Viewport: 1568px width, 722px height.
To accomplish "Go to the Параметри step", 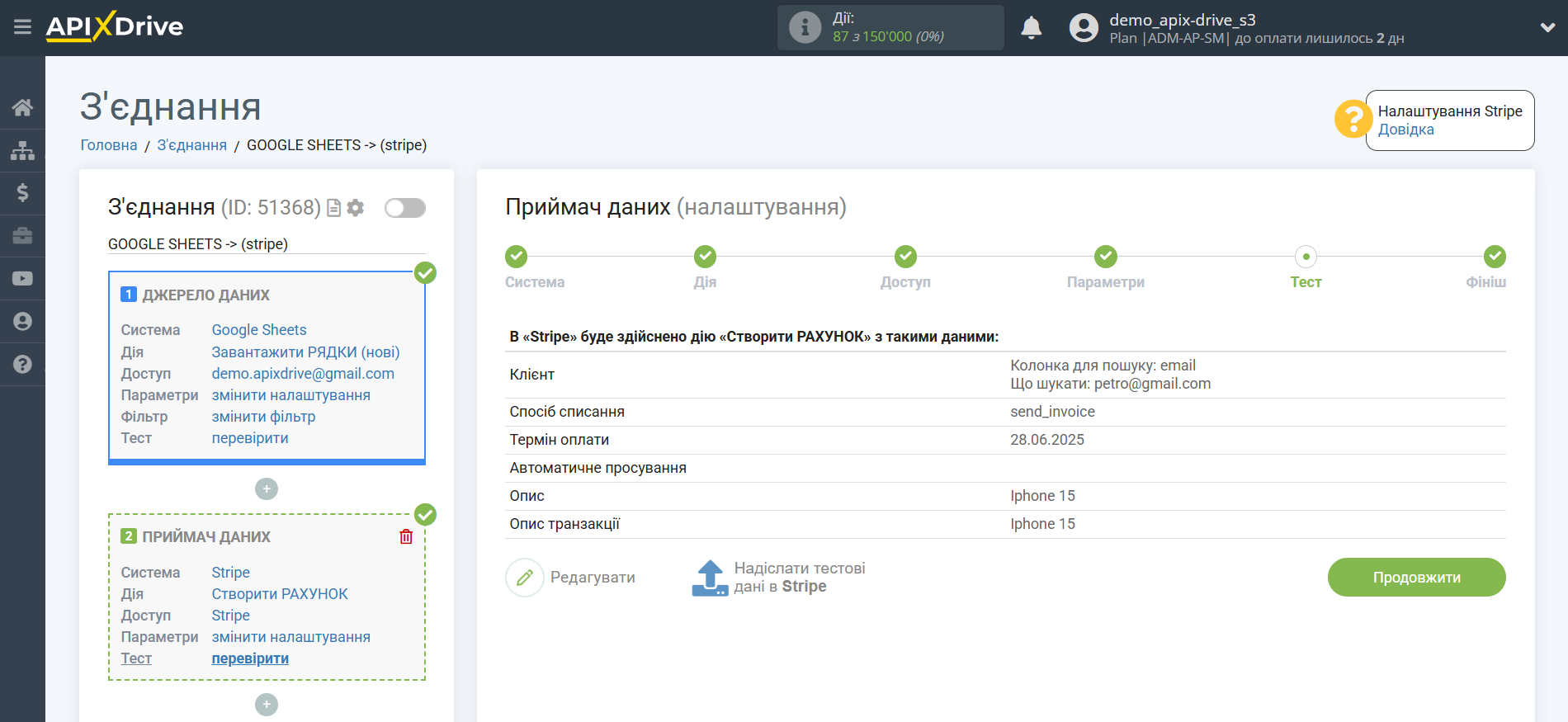I will coord(1105,257).
